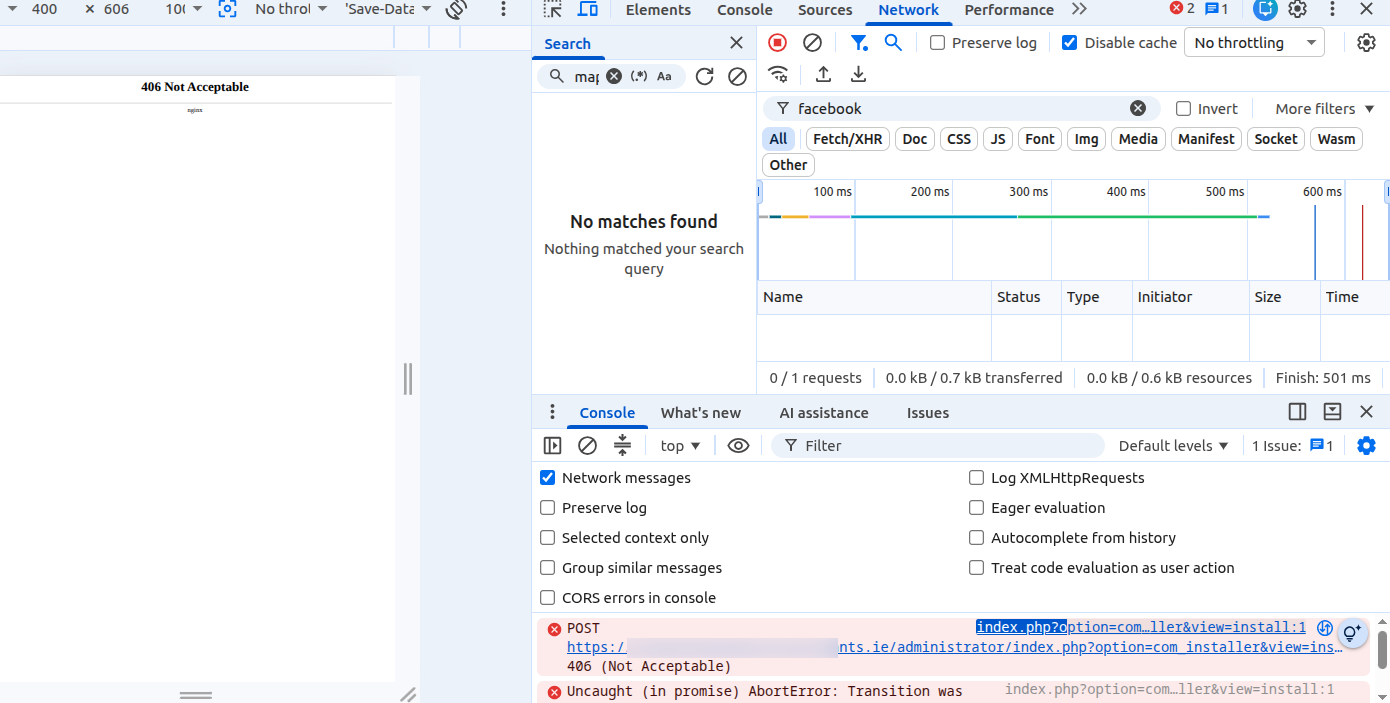Open Default levels dropdown

(x=1173, y=446)
